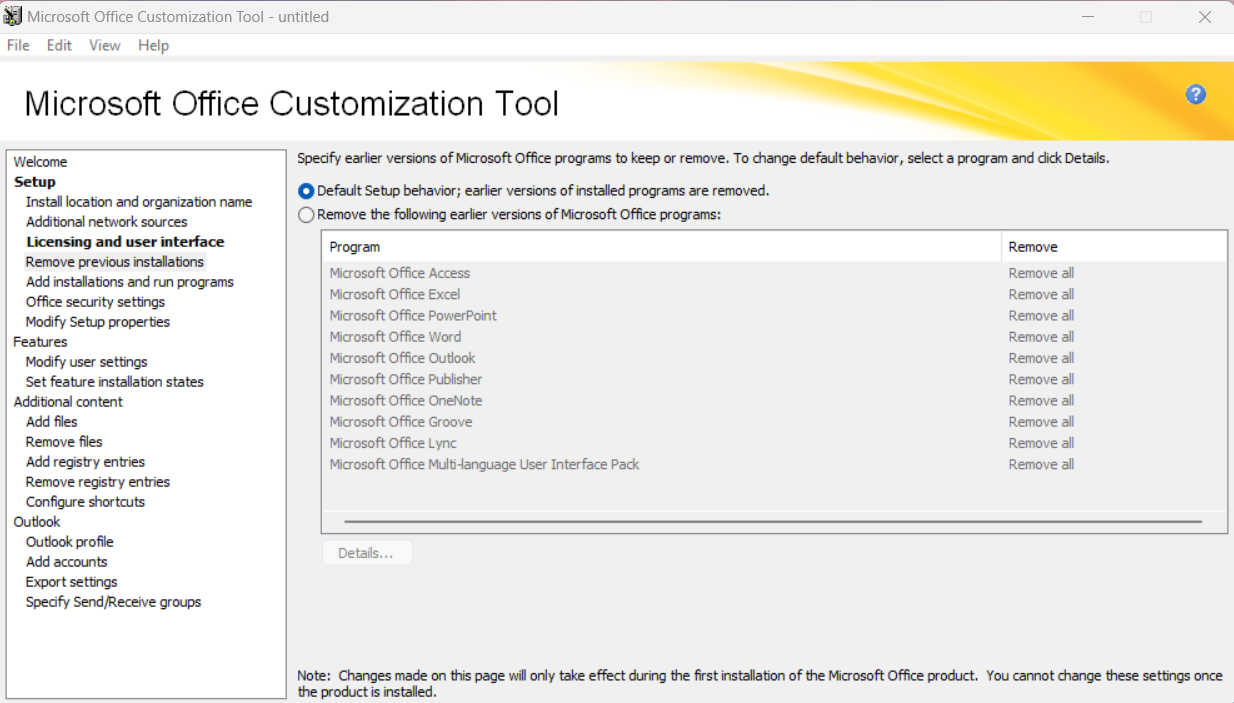Click Remove all value for Excel
This screenshot has height=703, width=1234.
coord(1041,294)
